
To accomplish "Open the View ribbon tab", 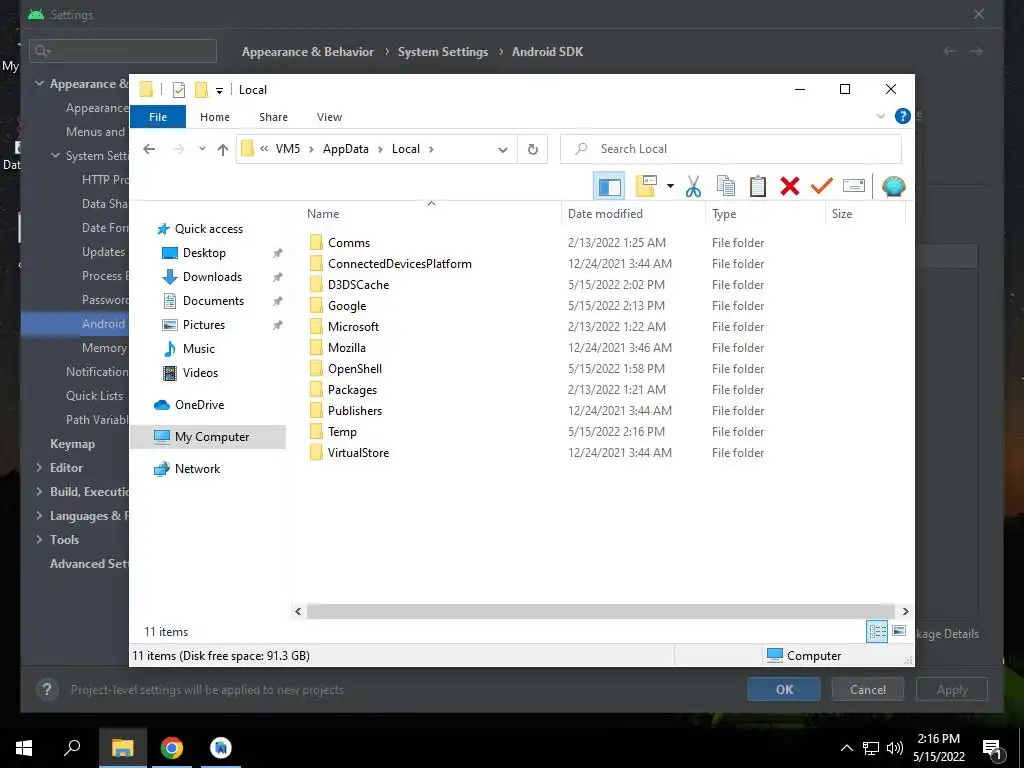I will (x=329, y=117).
